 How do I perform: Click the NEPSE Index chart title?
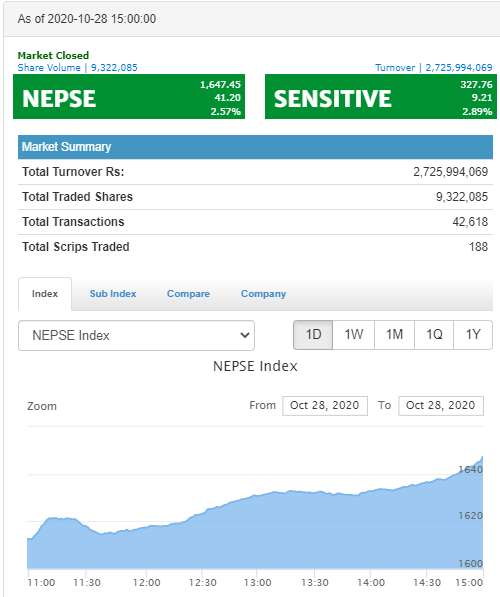pyautogui.click(x=255, y=366)
